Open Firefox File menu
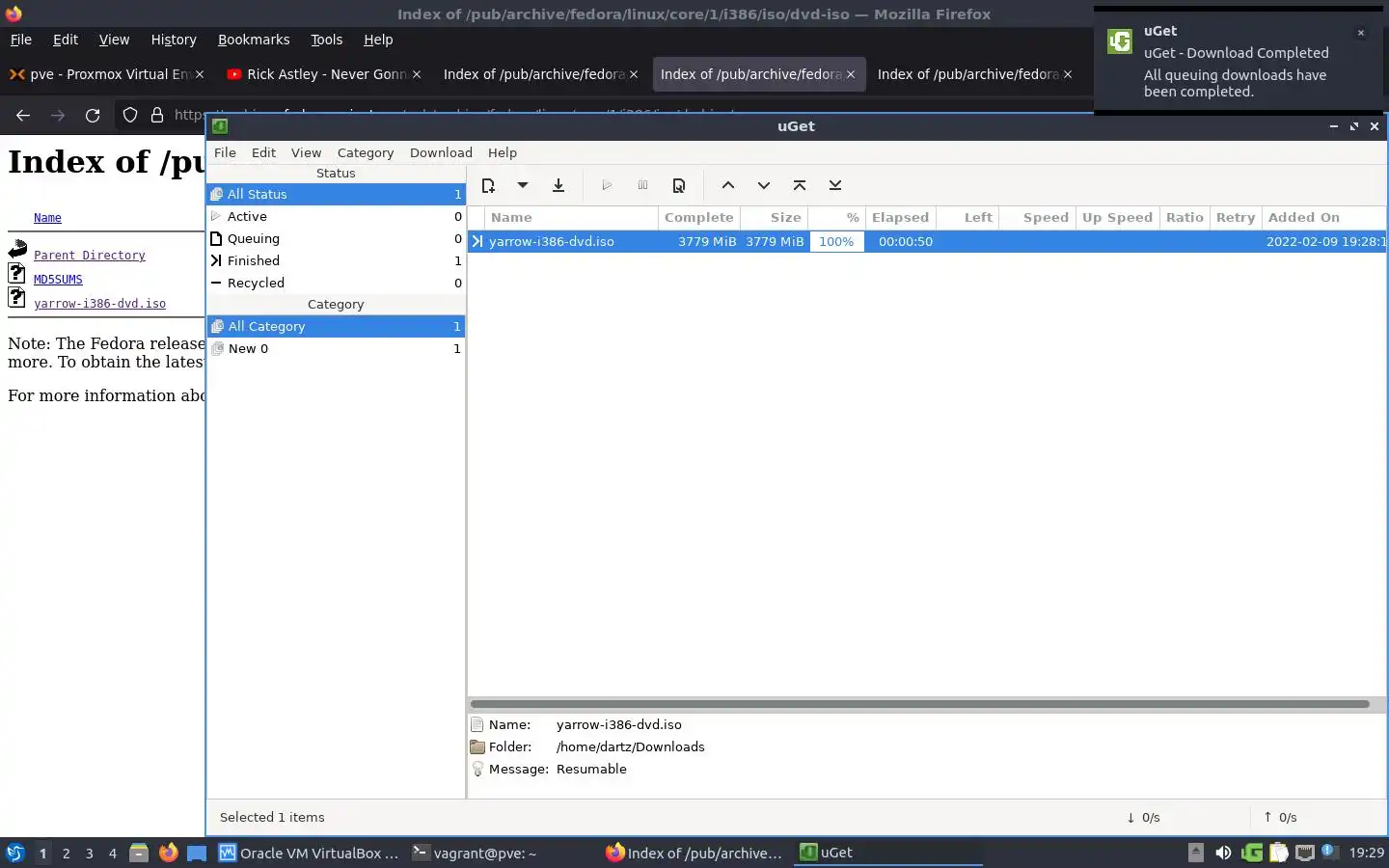The image size is (1389, 868). pyautogui.click(x=20, y=40)
